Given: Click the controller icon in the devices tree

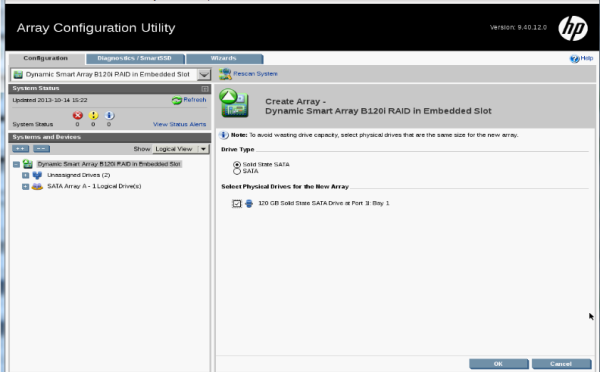Looking at the screenshot, I should pos(28,164).
